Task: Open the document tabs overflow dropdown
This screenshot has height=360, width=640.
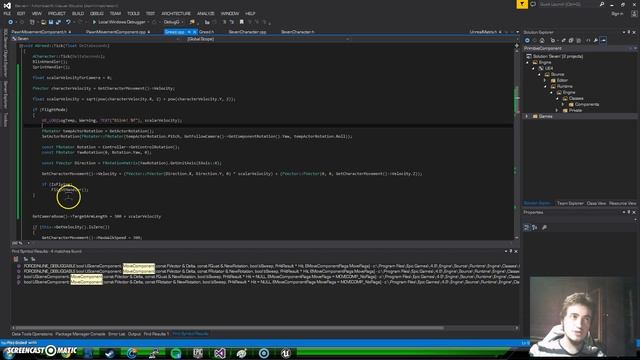Action: coord(518,32)
